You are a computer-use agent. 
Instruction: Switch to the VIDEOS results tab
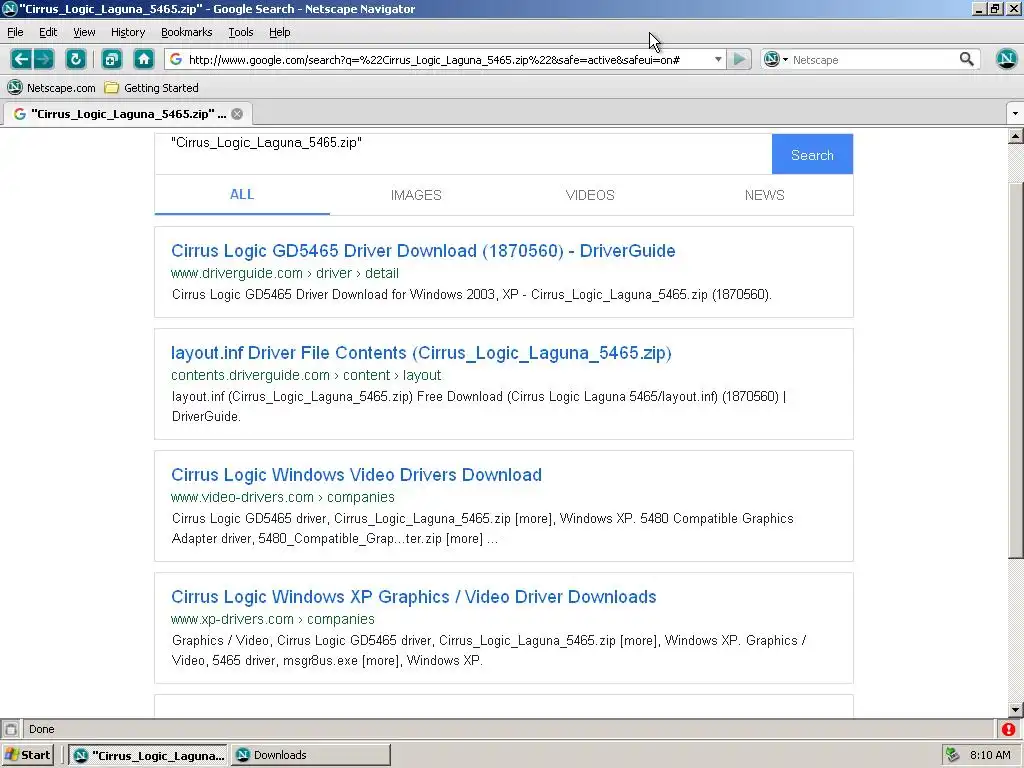[x=590, y=195]
